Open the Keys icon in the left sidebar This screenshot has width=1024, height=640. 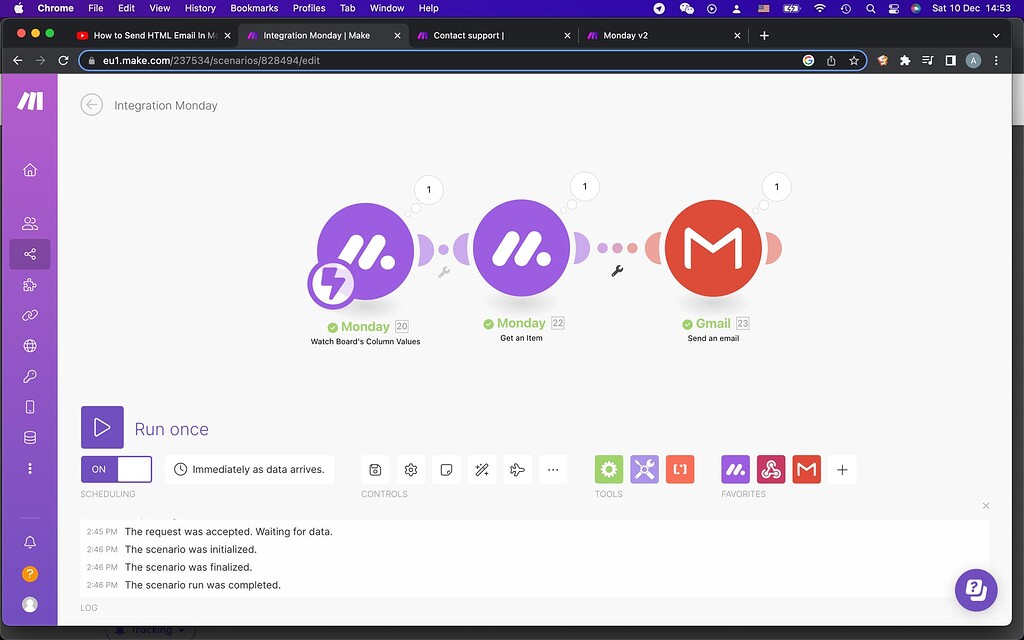(x=30, y=376)
